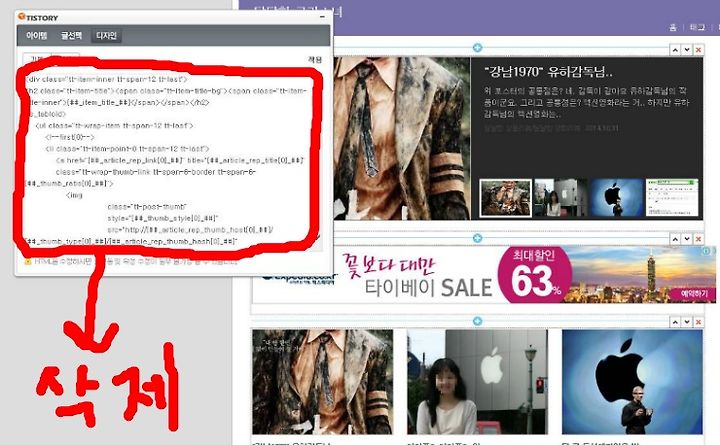Switch to the 아이템 tab
Image resolution: width=720 pixels, height=445 pixels.
pos(37,35)
